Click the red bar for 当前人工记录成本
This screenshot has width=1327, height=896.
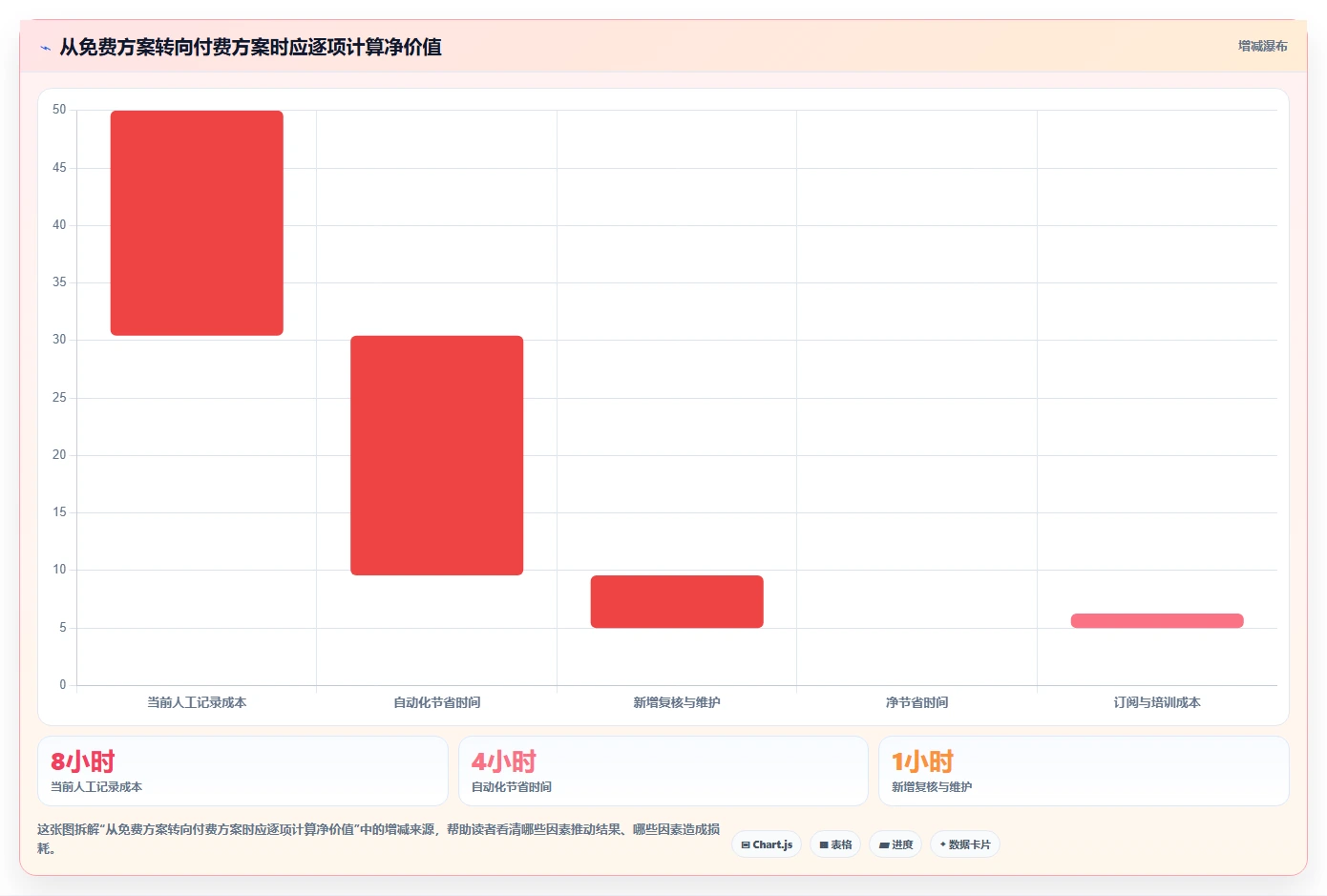197,223
